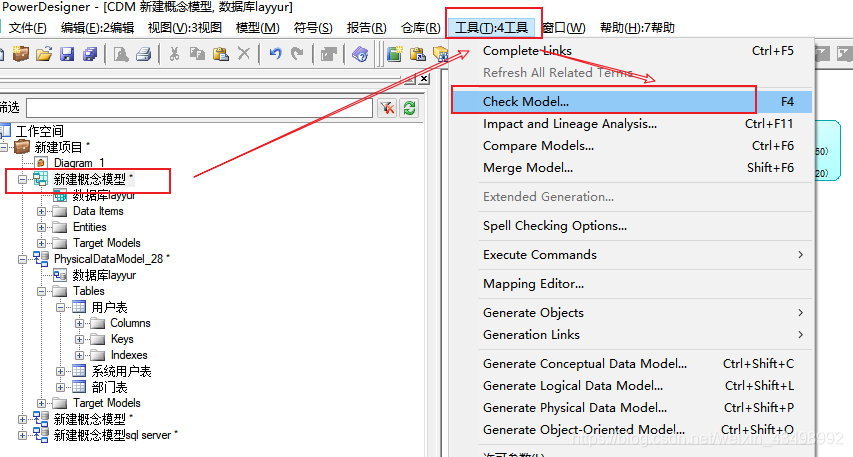This screenshot has width=853, height=457.
Task: Click the 工具(T) menu header
Action: [x=491, y=27]
